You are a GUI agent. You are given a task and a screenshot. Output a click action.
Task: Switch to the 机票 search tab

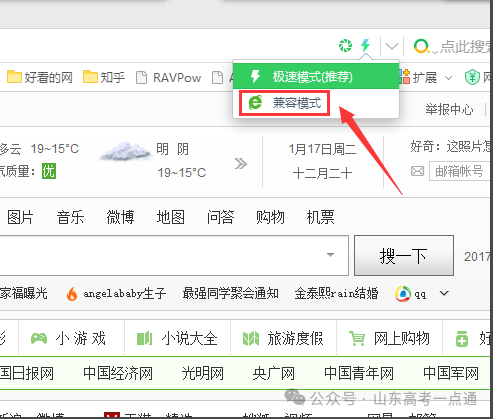(320, 217)
